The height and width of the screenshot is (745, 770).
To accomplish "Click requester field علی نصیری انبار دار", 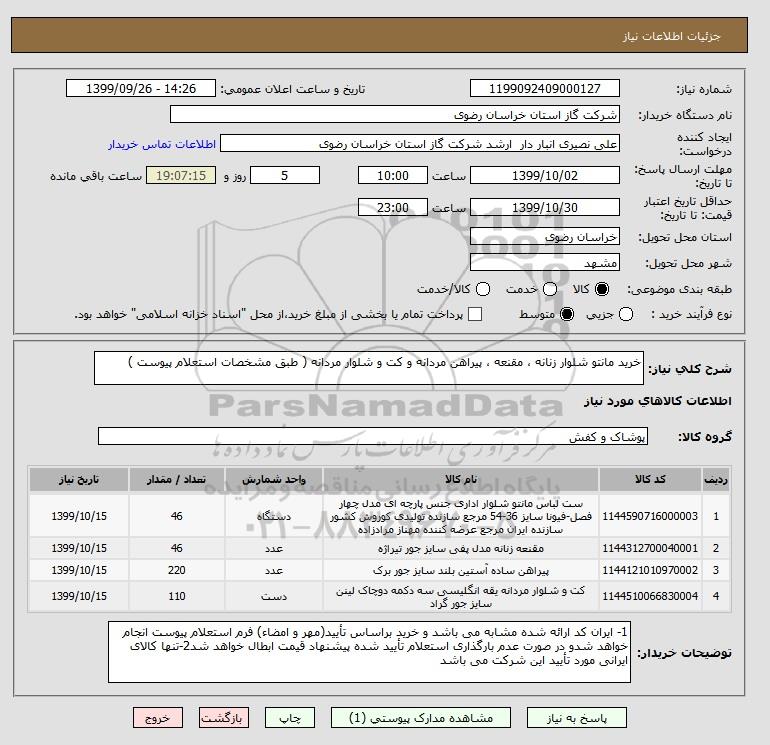I will point(420,144).
